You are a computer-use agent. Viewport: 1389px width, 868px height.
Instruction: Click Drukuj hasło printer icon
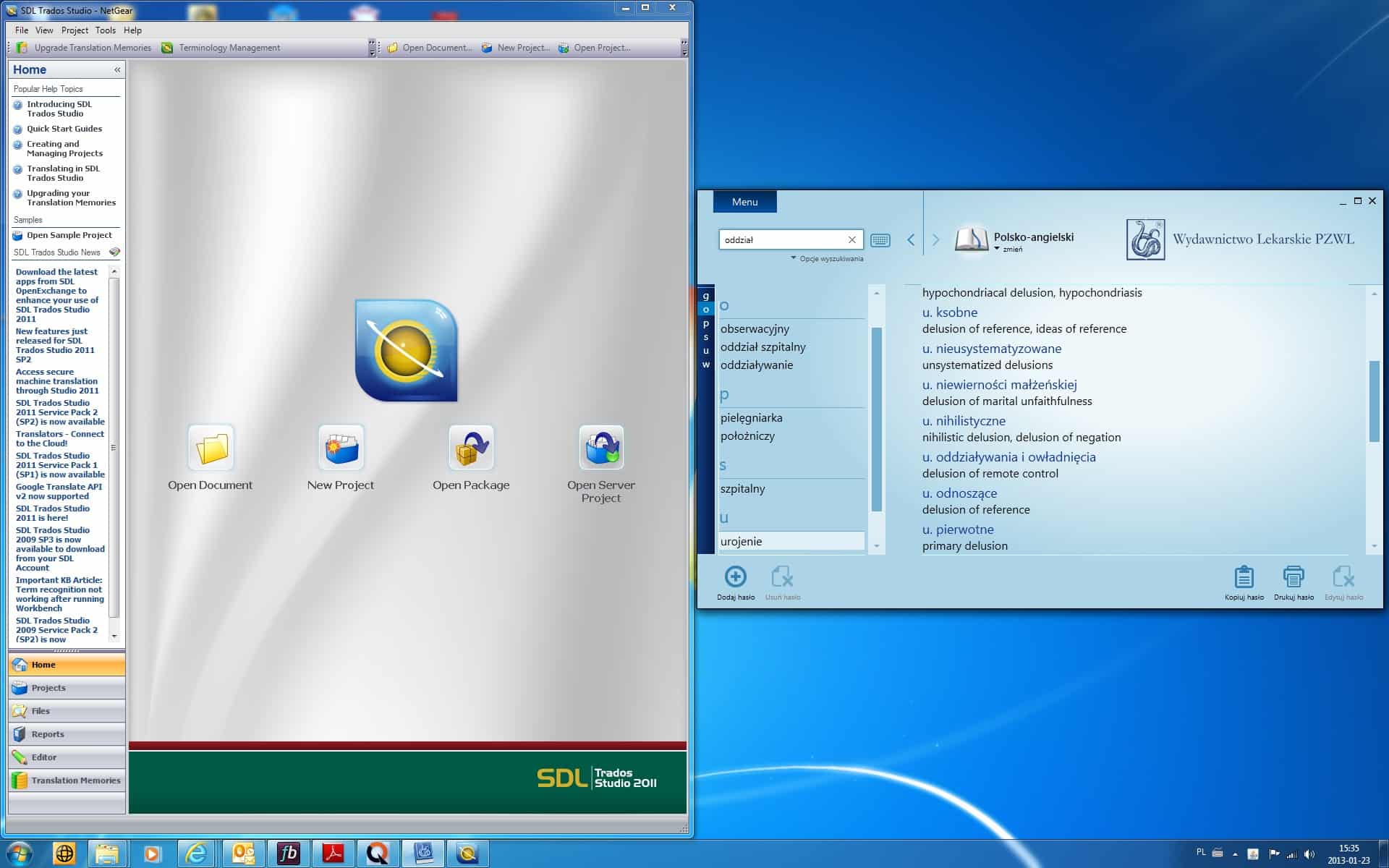click(1294, 576)
